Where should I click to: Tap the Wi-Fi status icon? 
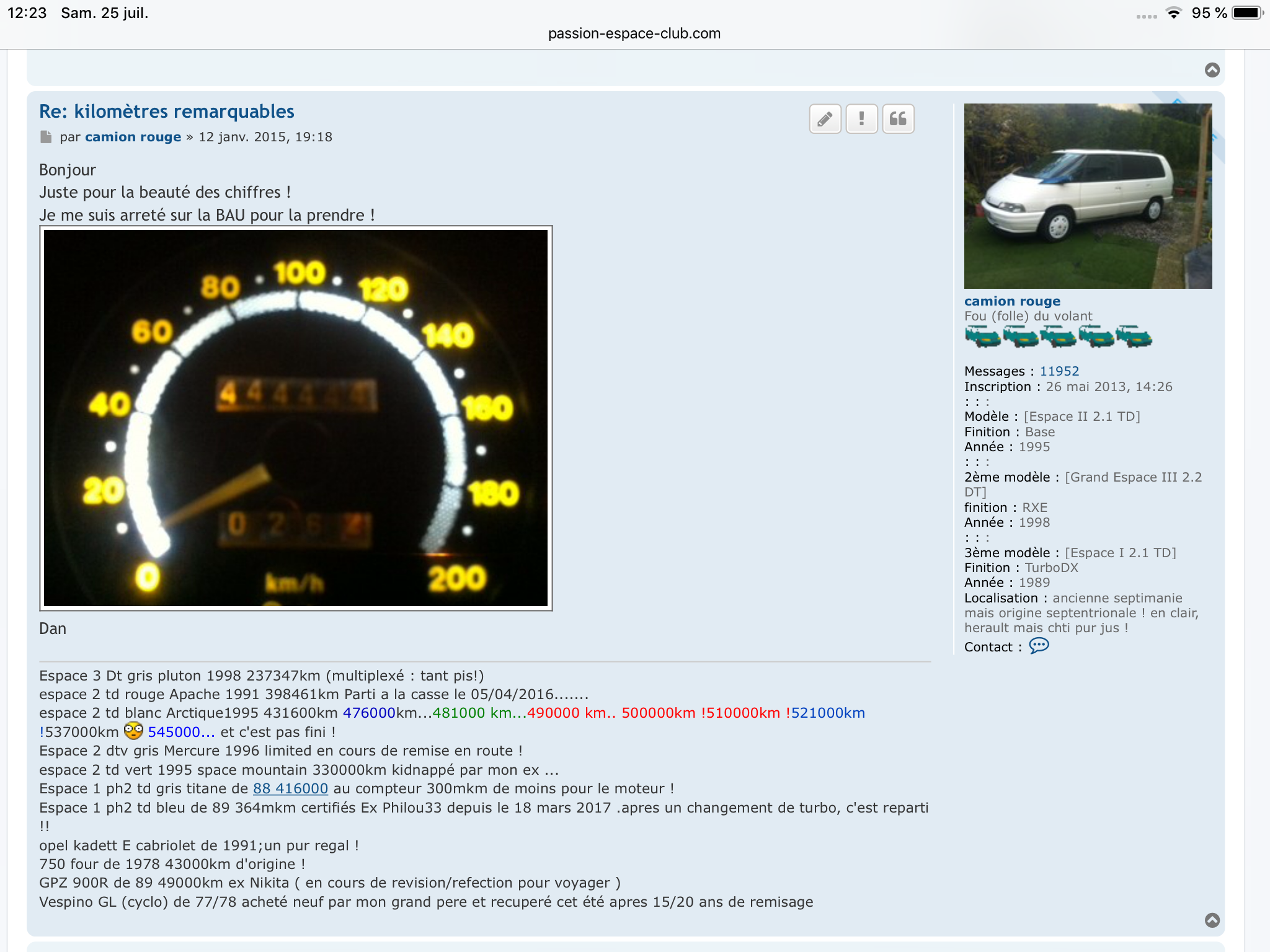(x=1173, y=13)
